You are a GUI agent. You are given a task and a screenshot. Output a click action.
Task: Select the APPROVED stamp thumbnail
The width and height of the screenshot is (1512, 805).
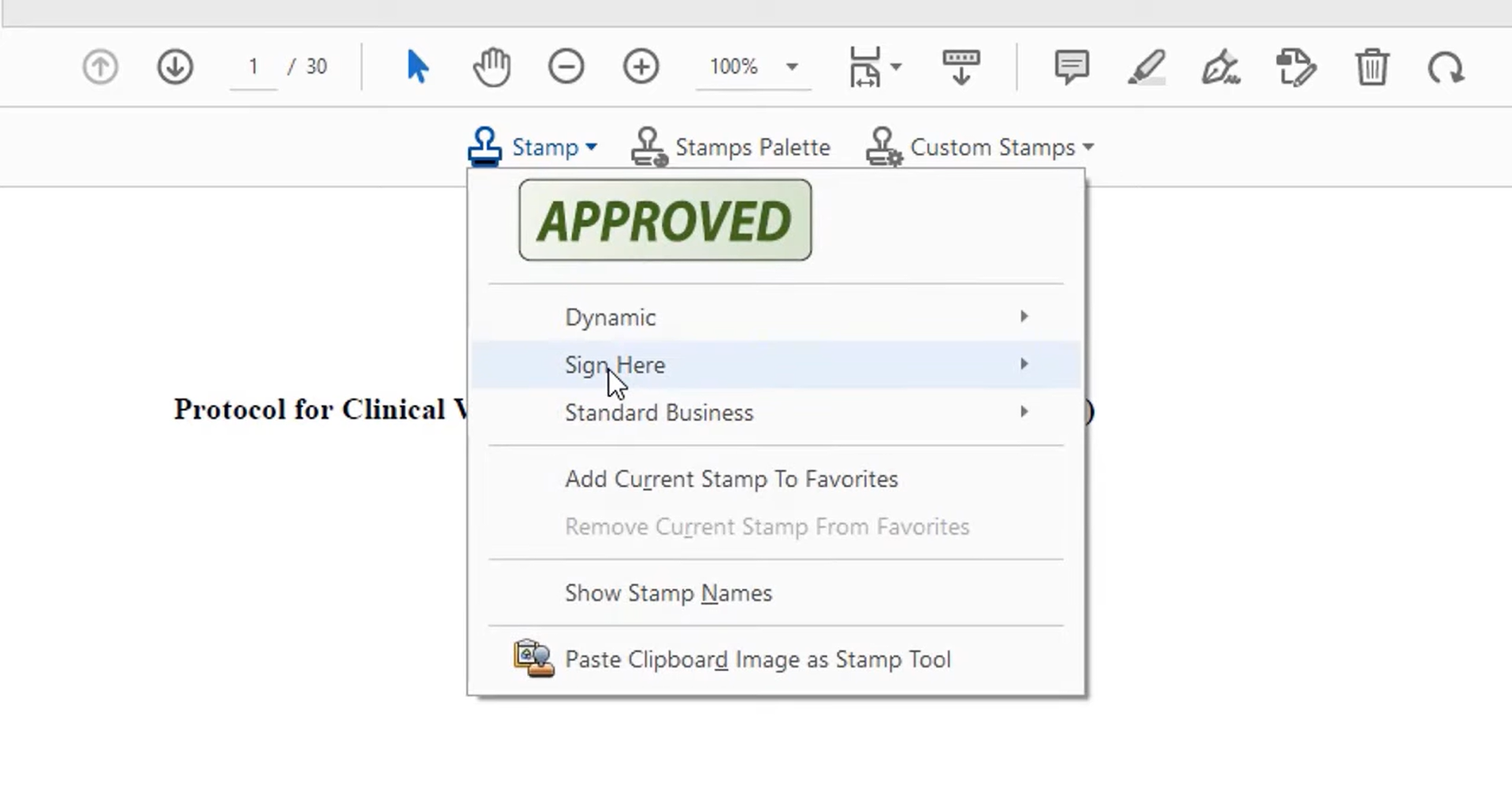pyautogui.click(x=665, y=220)
